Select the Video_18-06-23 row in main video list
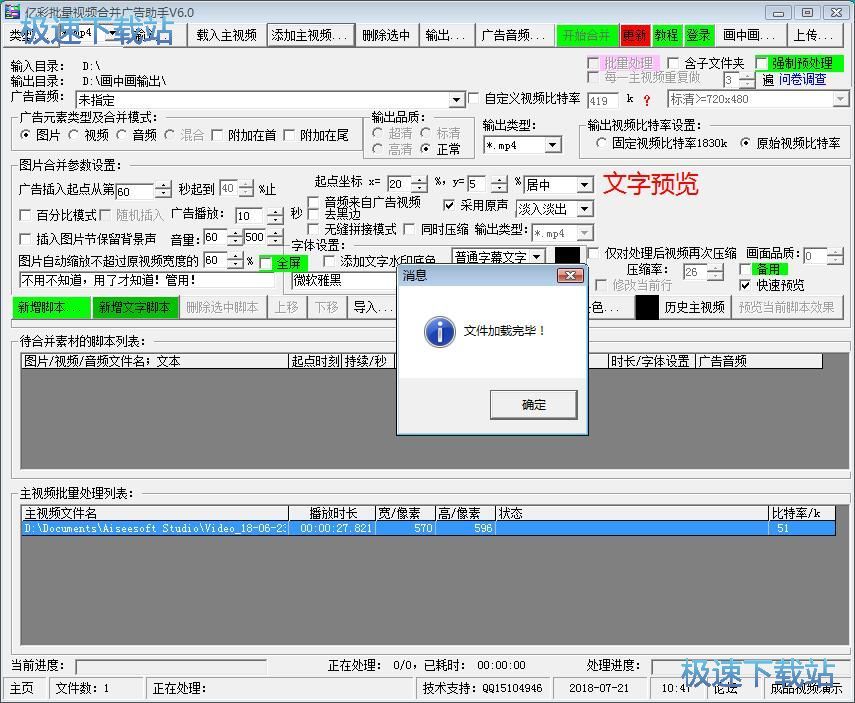This screenshot has height=703, width=855. pos(155,528)
